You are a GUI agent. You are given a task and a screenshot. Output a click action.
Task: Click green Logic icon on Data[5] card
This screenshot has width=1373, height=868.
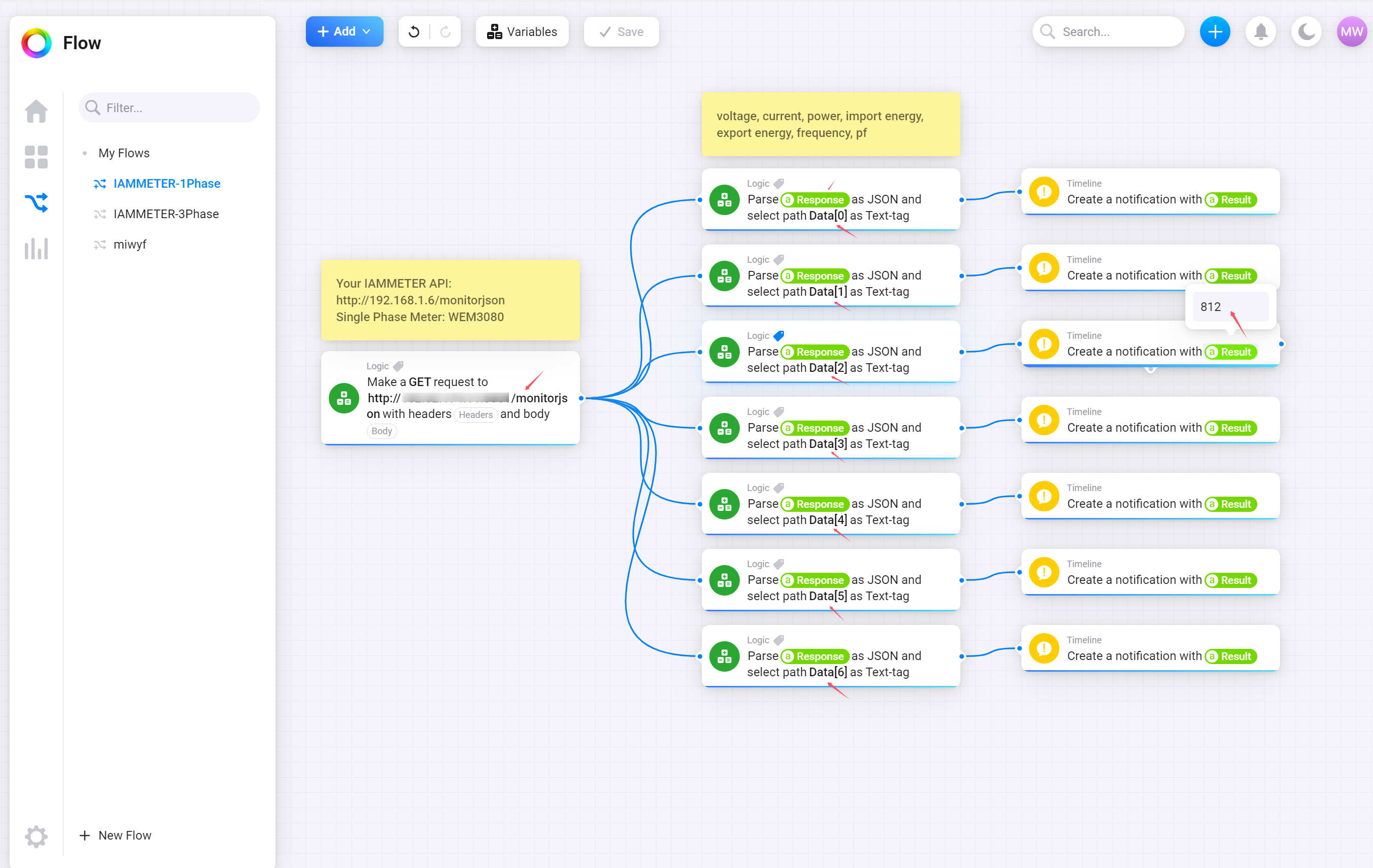[x=724, y=580]
